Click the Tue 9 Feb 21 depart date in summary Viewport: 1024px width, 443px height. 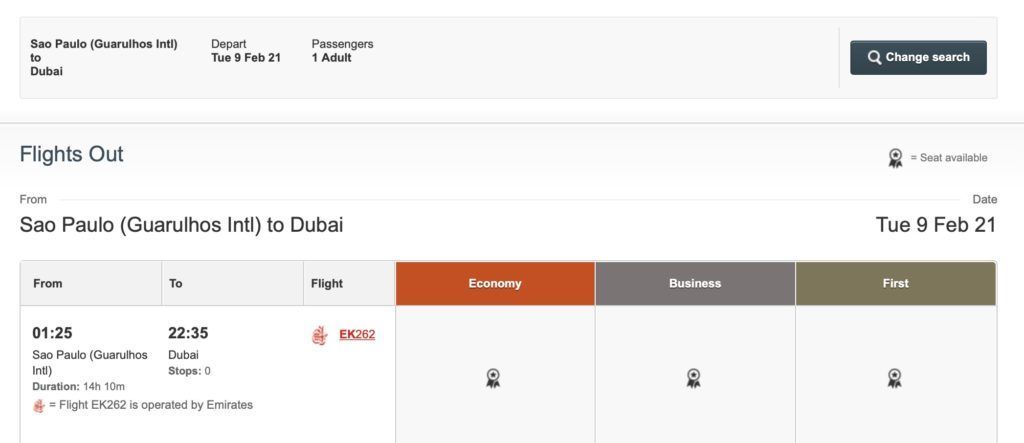pos(246,57)
